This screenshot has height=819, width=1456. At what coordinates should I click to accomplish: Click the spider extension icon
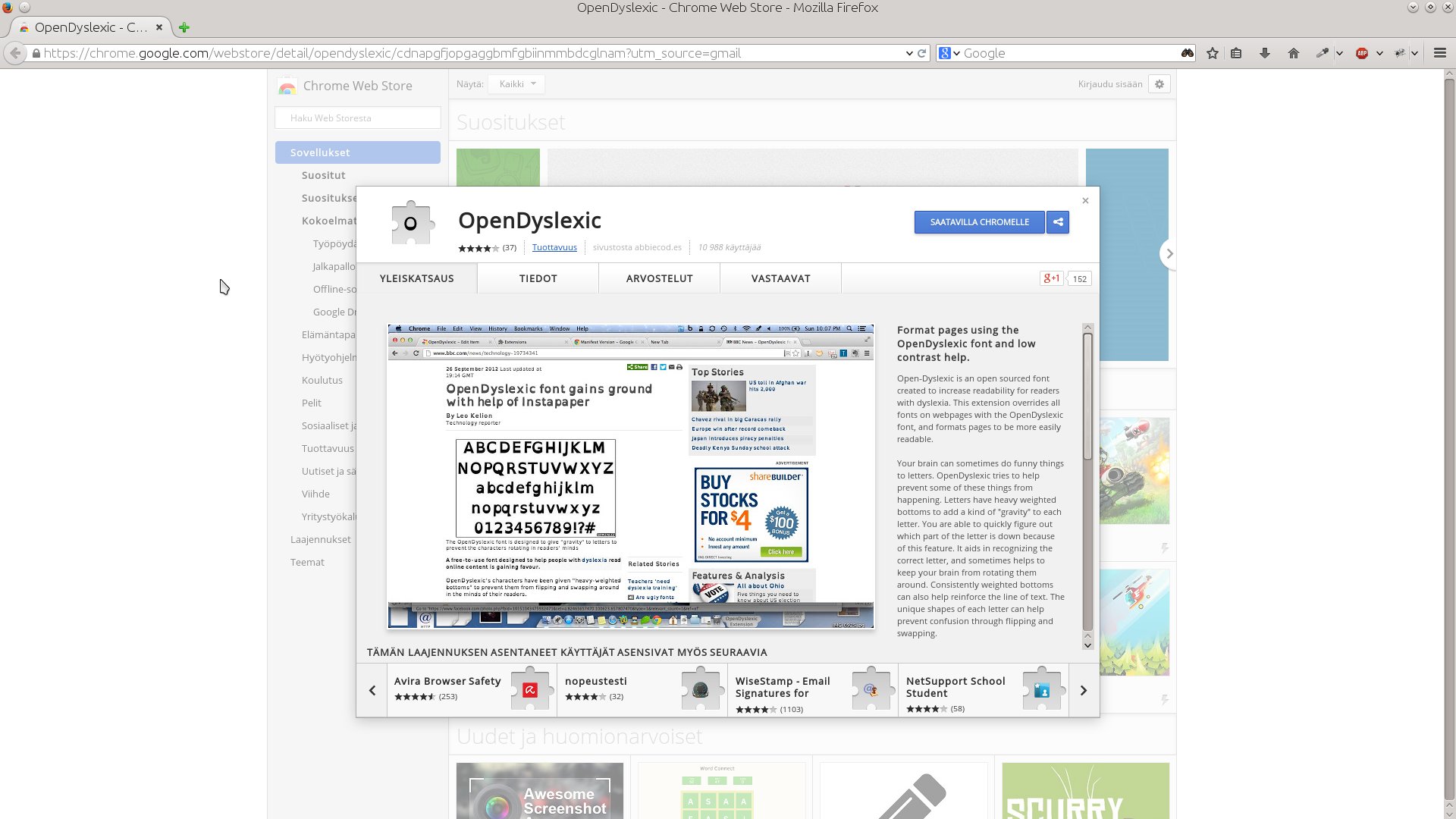(x=1400, y=53)
